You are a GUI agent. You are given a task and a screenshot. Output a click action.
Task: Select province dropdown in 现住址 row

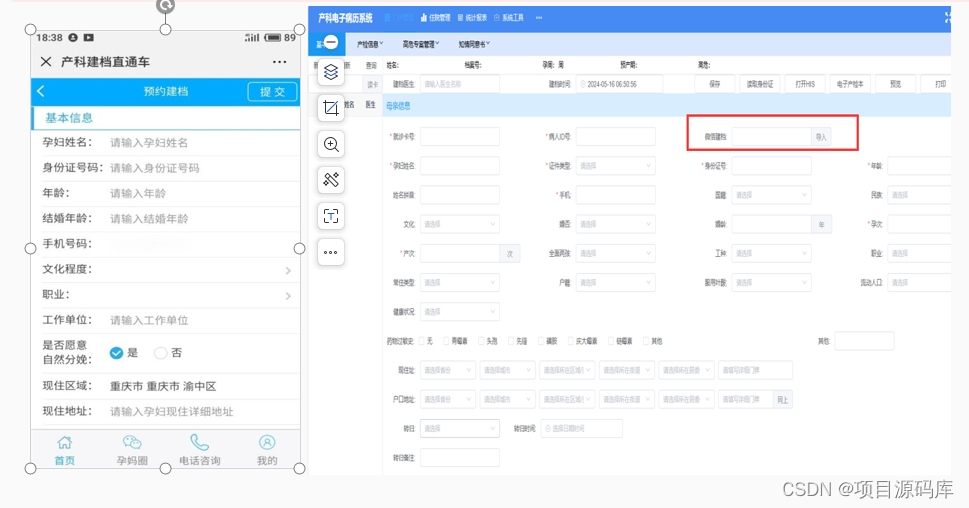click(448, 370)
